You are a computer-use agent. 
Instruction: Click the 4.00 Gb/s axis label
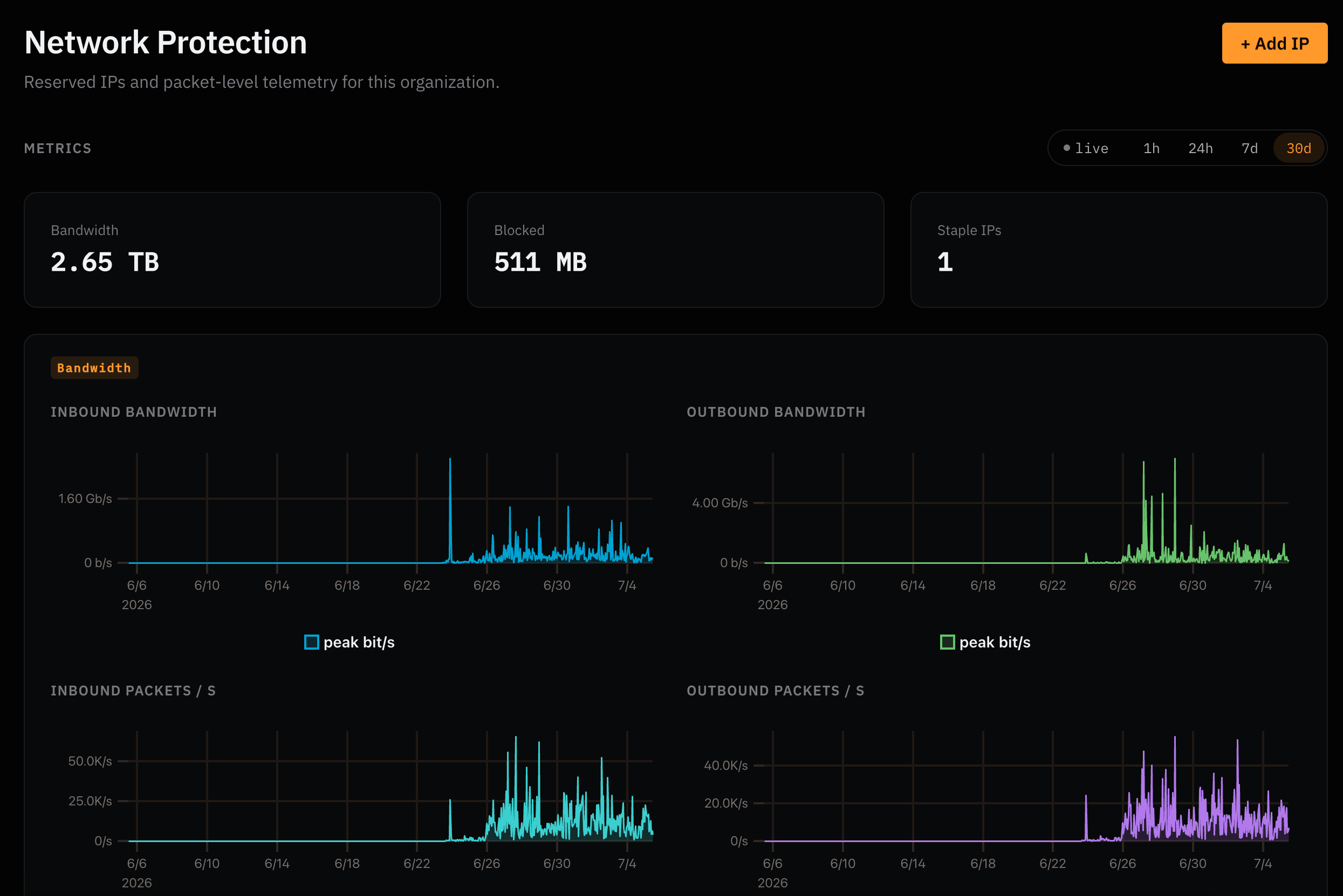(720, 503)
